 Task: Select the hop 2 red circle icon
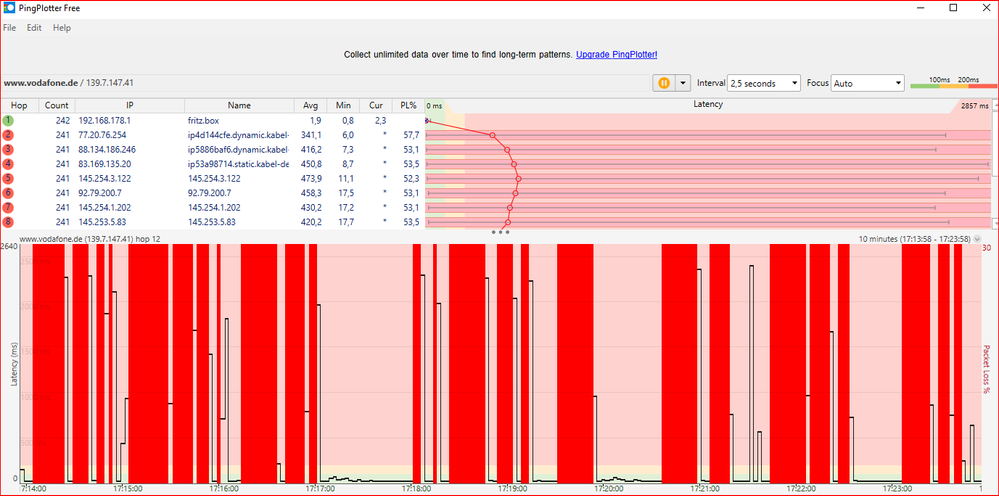[x=8, y=135]
